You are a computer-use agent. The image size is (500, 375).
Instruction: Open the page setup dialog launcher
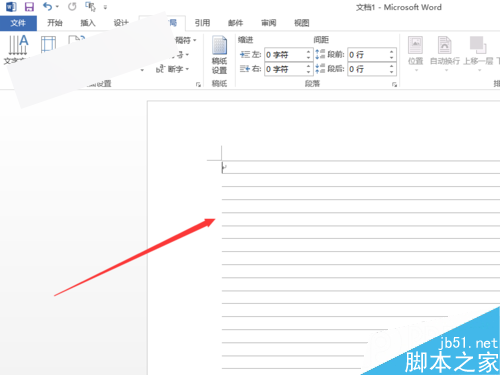[198, 84]
